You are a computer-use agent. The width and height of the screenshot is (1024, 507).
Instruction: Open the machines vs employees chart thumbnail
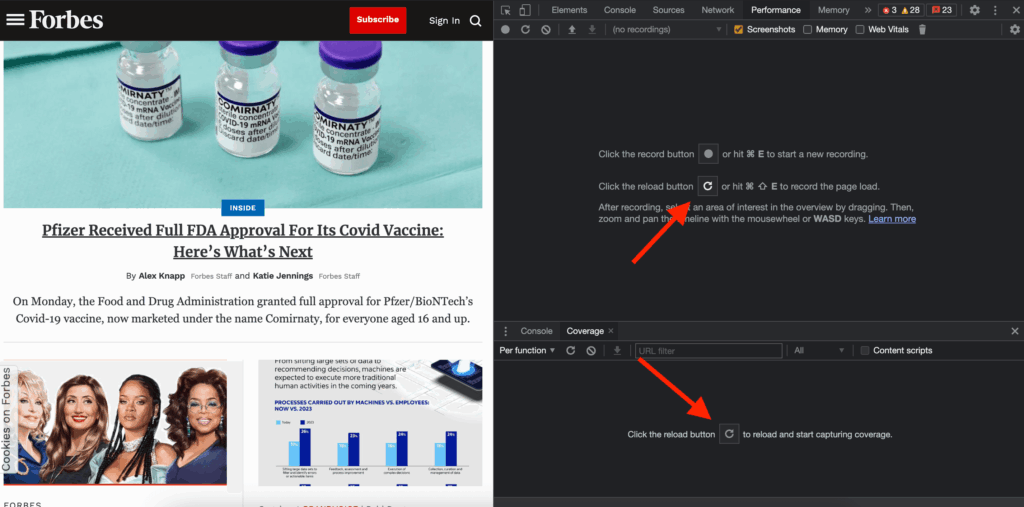click(370, 423)
